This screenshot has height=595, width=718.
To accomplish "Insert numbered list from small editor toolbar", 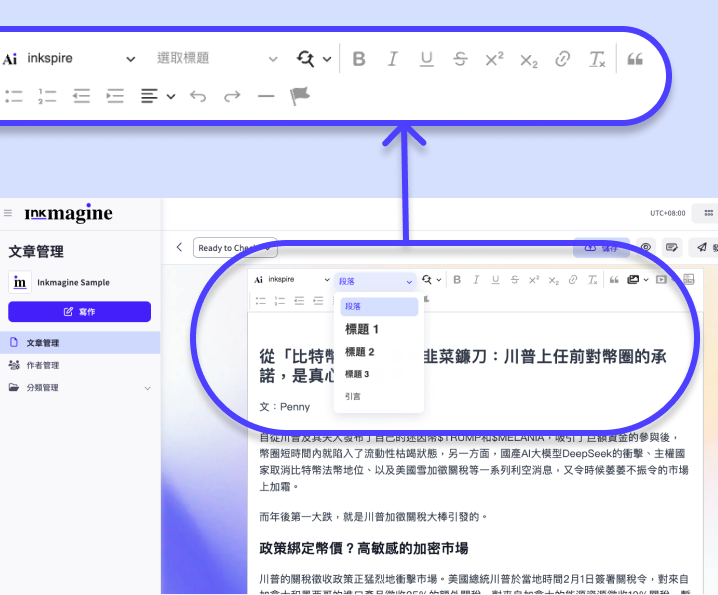I will point(280,301).
